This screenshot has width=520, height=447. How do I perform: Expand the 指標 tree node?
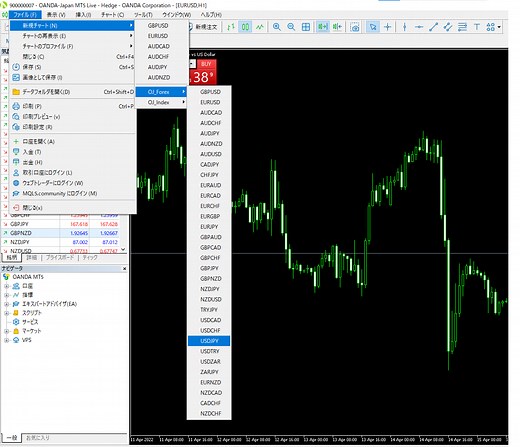click(x=6, y=295)
